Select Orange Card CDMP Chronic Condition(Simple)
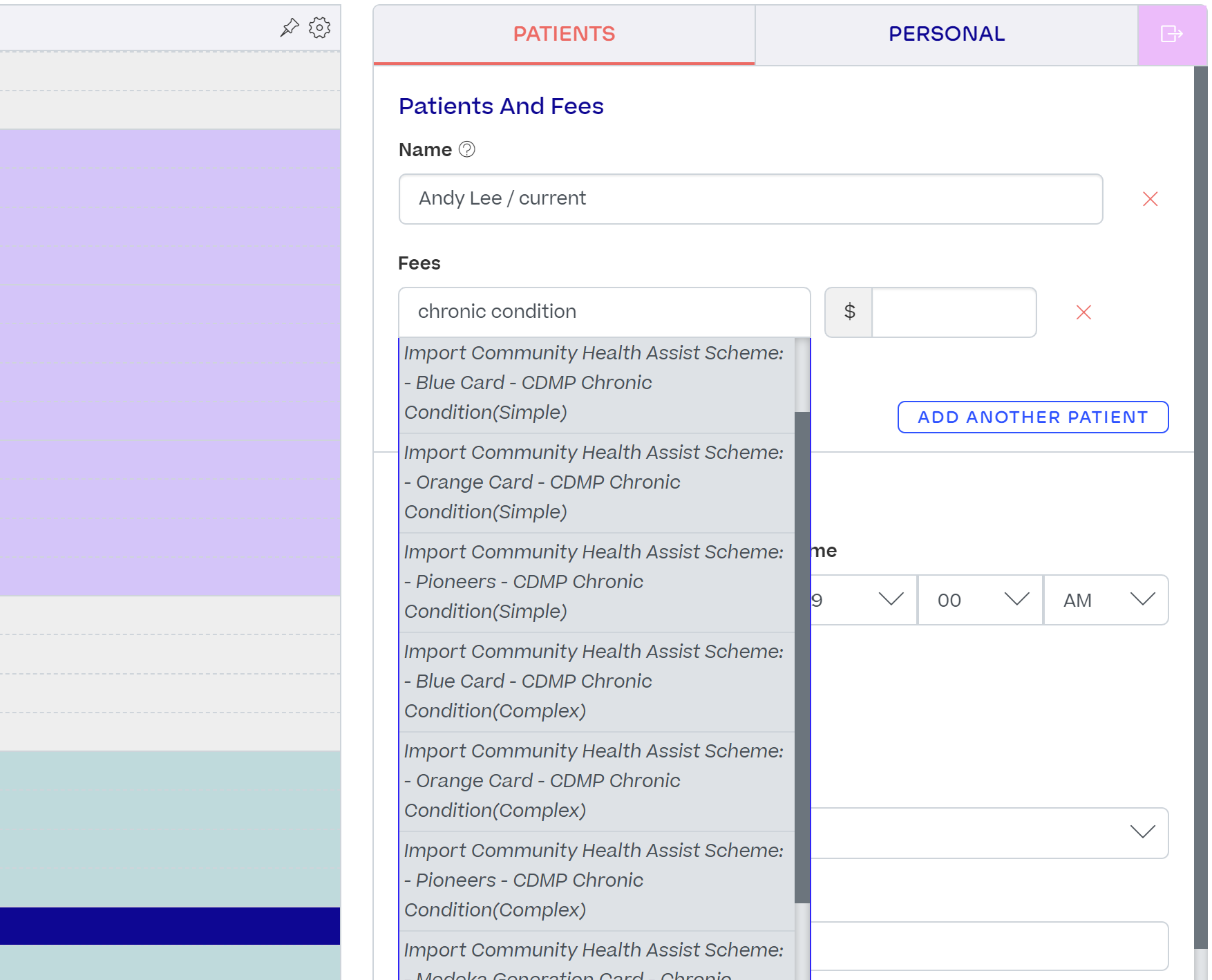 [597, 482]
